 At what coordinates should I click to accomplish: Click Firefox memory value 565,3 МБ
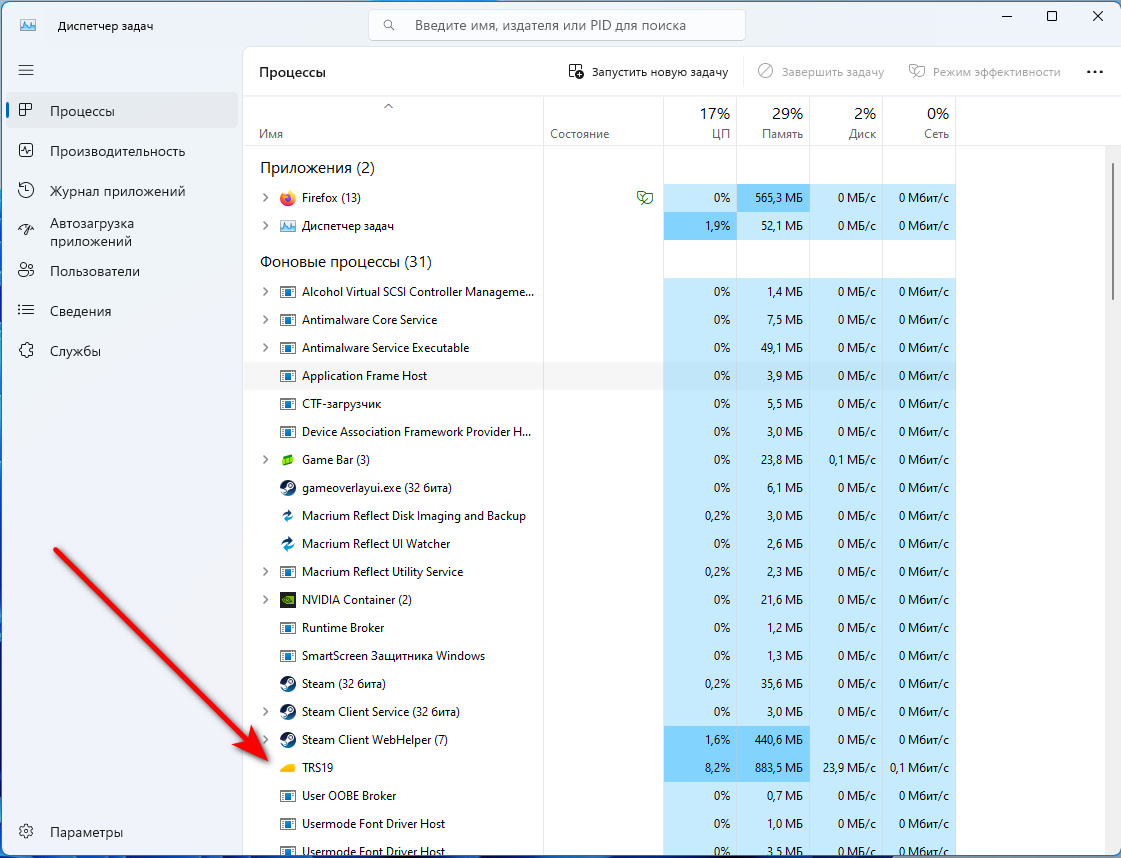779,198
